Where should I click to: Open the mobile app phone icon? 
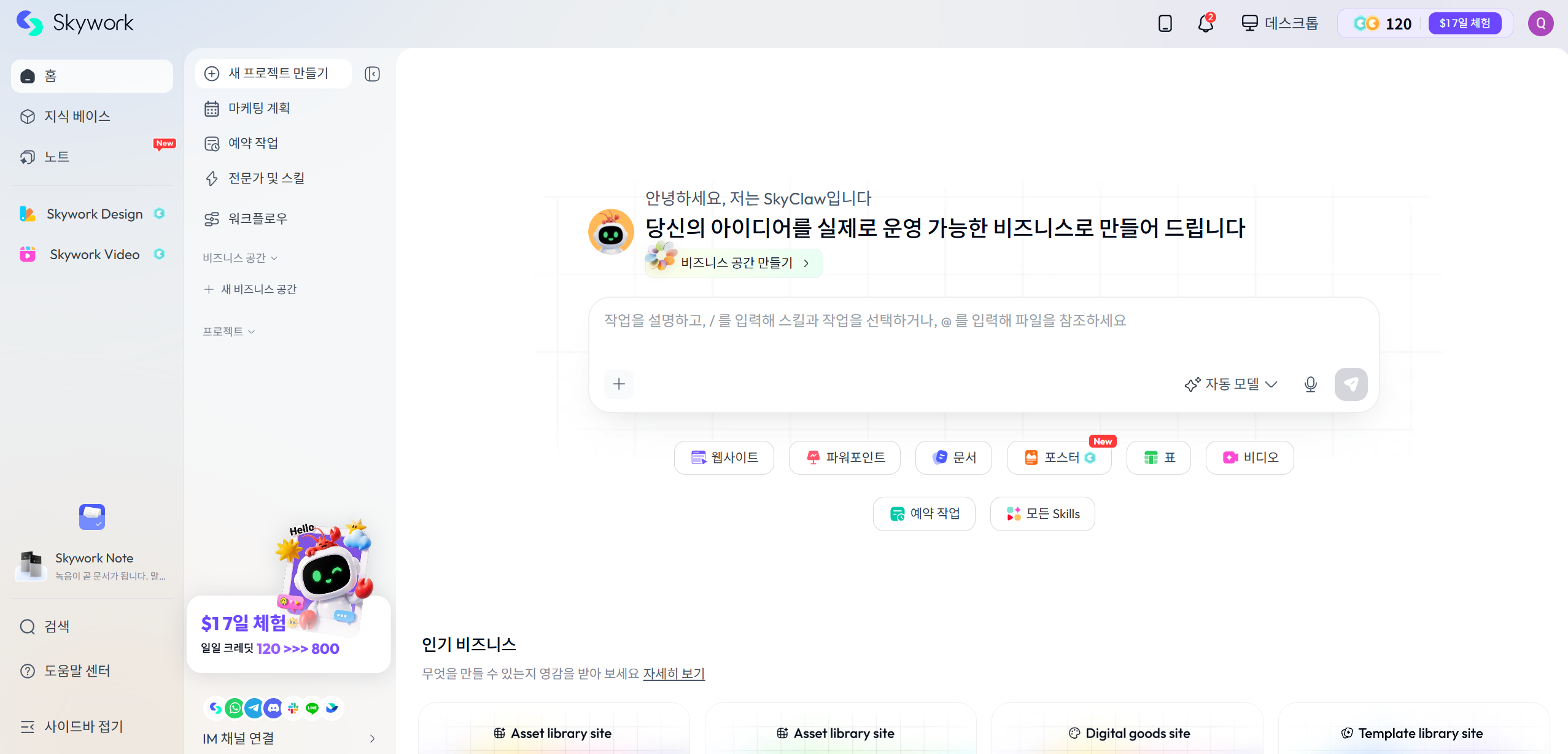[x=1165, y=23]
